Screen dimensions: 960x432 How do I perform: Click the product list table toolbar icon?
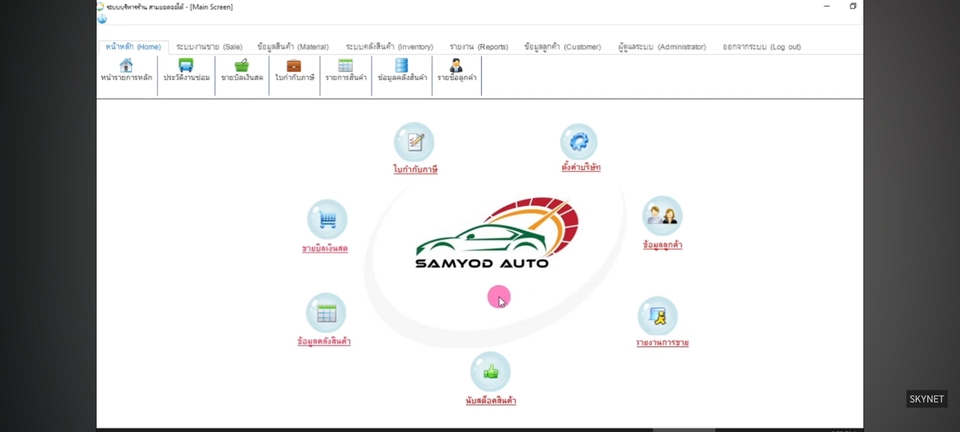345,66
